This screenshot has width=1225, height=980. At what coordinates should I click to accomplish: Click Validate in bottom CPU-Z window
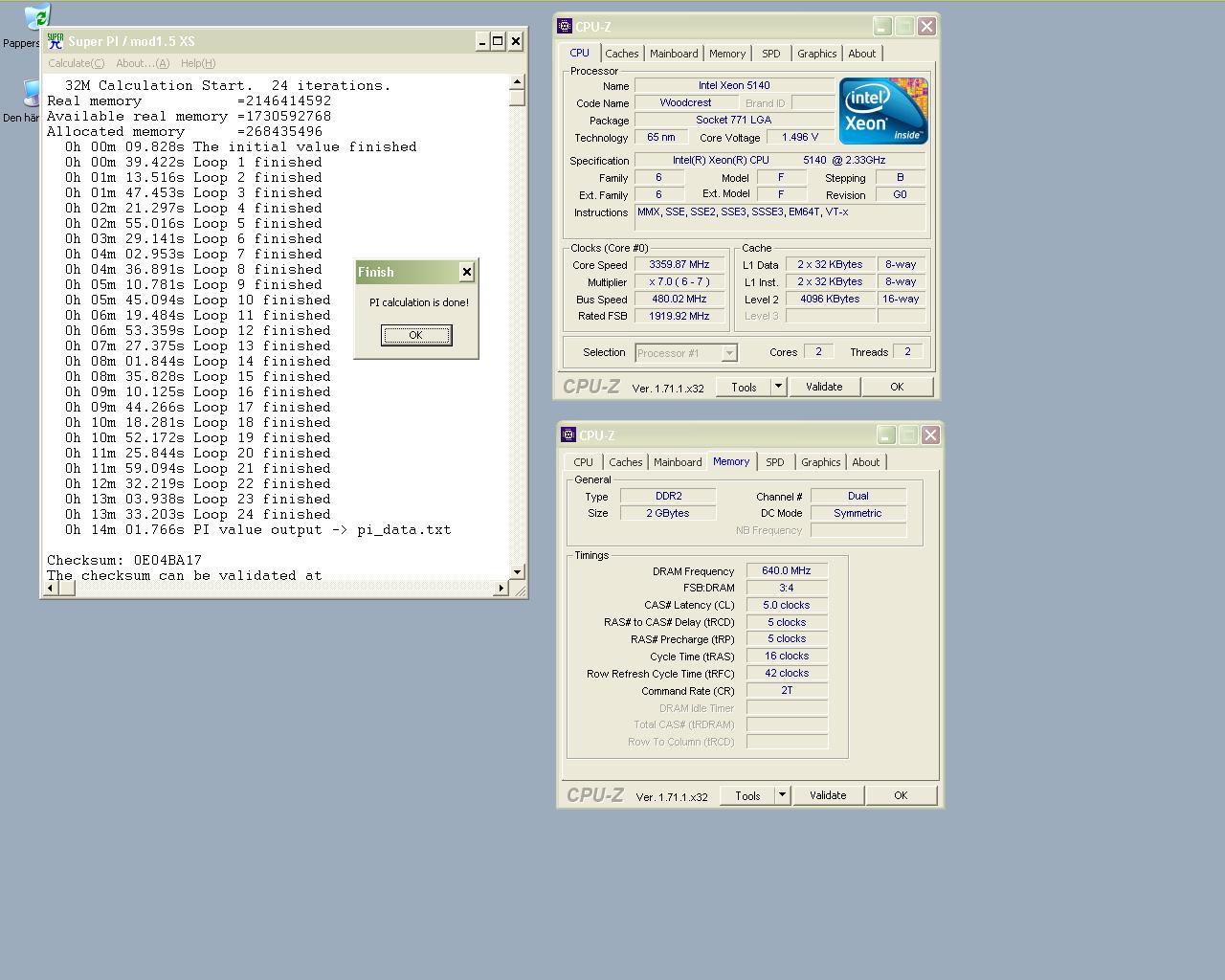coord(828,795)
